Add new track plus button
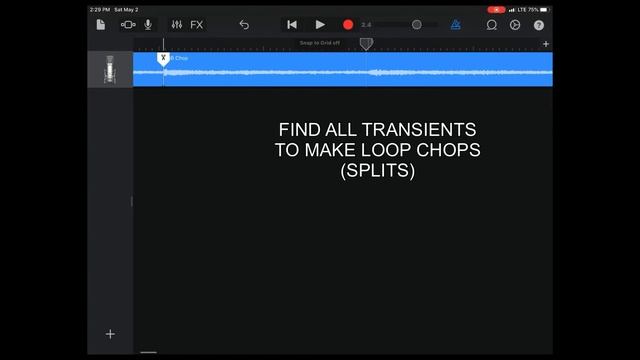 (110, 334)
